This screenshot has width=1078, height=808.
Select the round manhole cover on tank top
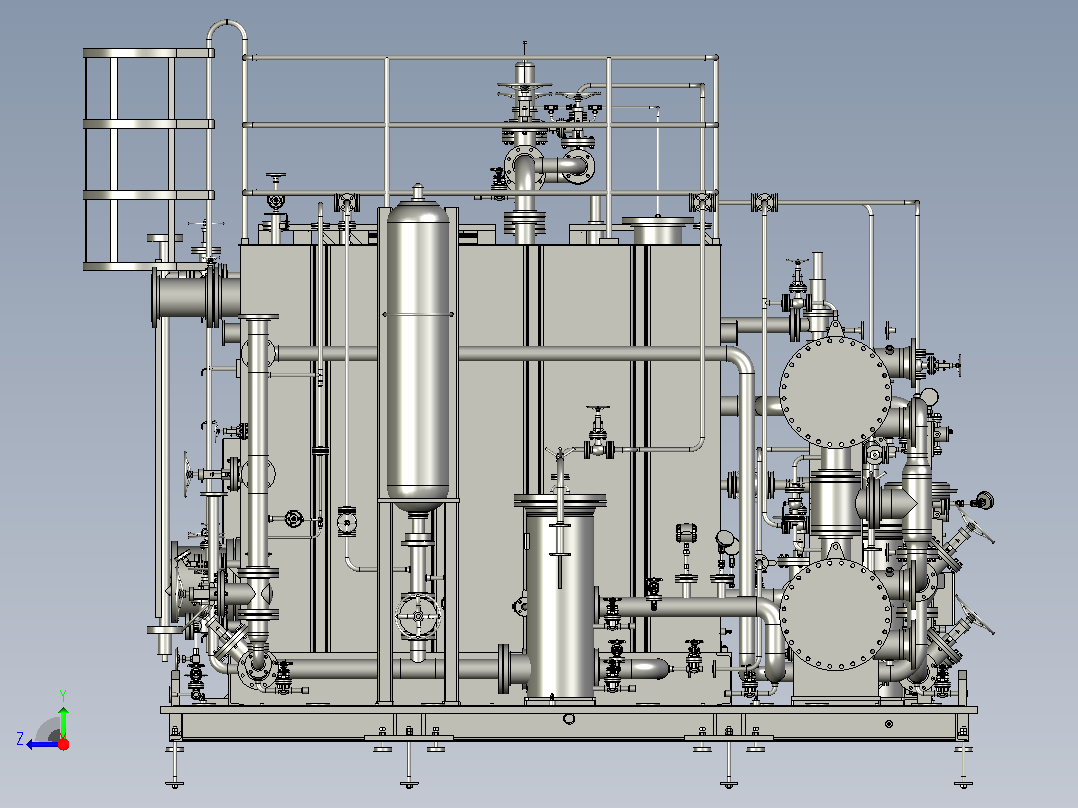658,230
